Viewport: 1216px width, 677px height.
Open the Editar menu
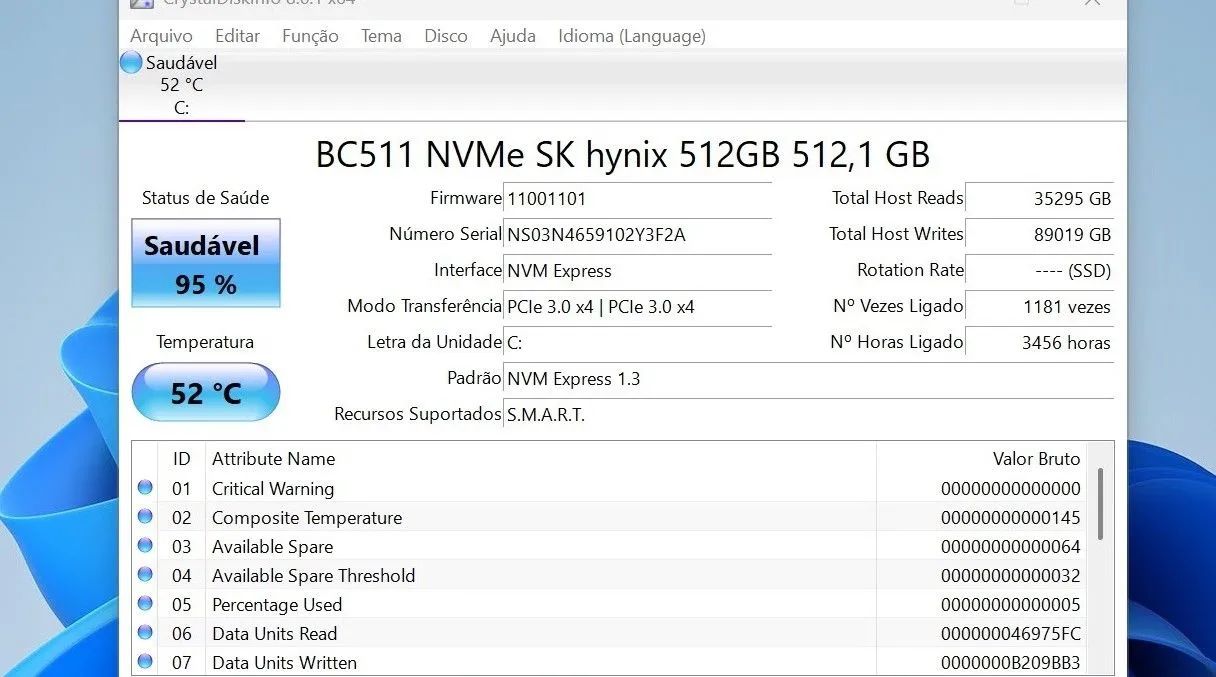click(237, 36)
